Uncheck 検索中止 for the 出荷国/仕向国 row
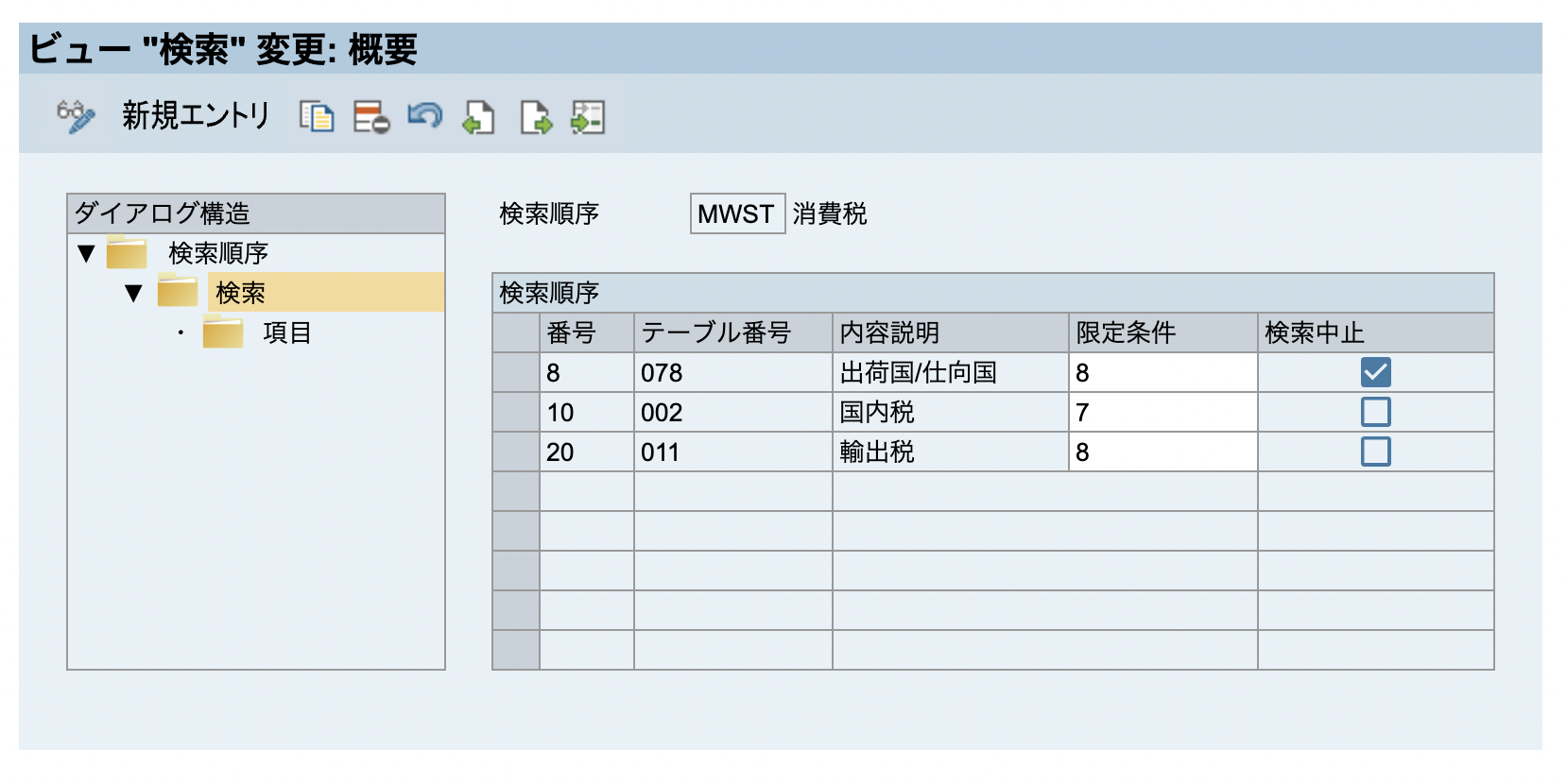Viewport: 1567px width, 784px height. 1375,372
